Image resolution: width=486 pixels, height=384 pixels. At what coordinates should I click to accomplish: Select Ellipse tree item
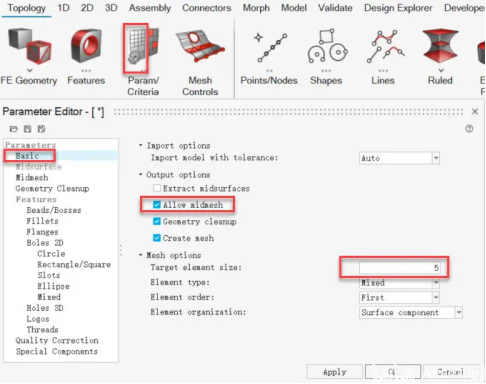54,286
